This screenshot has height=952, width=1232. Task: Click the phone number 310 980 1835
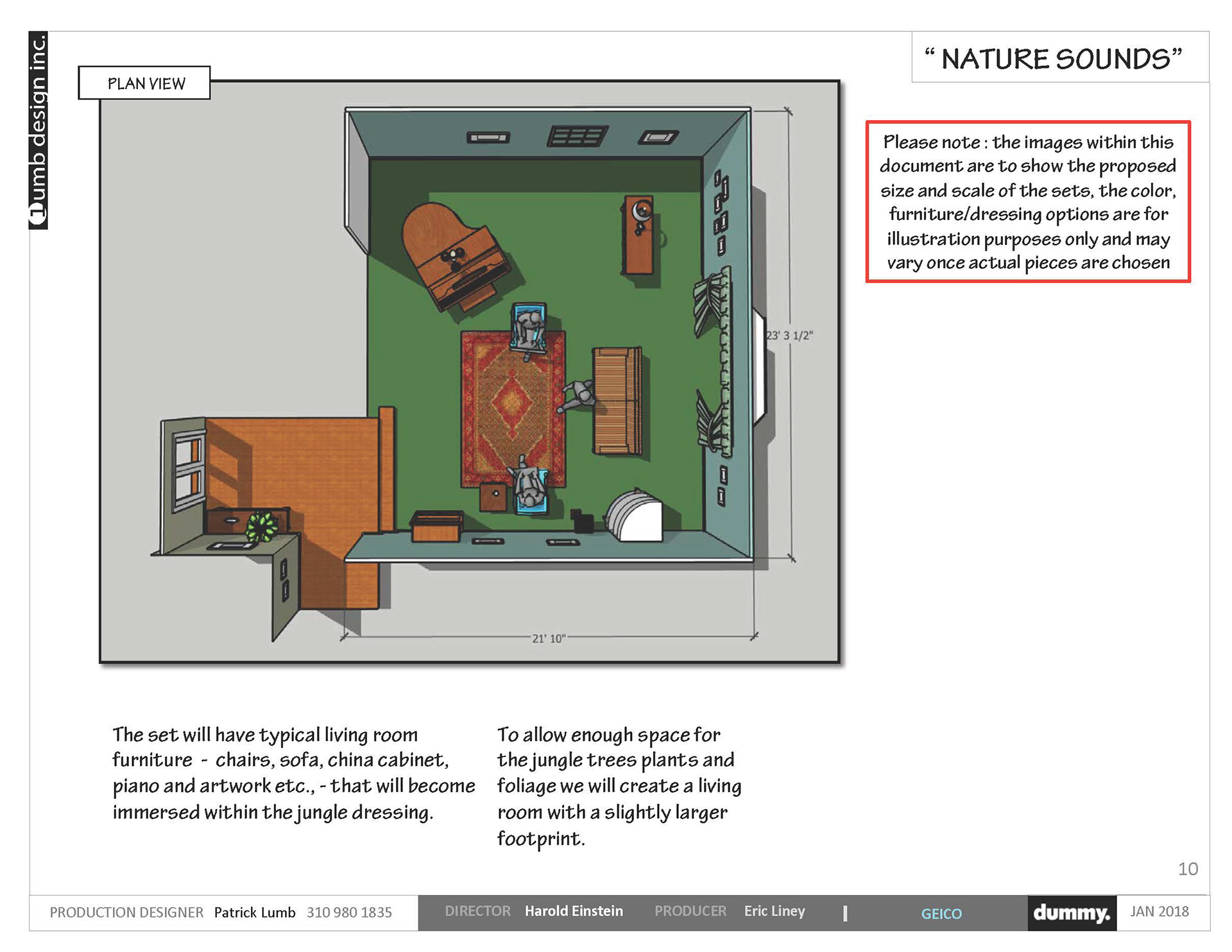click(349, 912)
